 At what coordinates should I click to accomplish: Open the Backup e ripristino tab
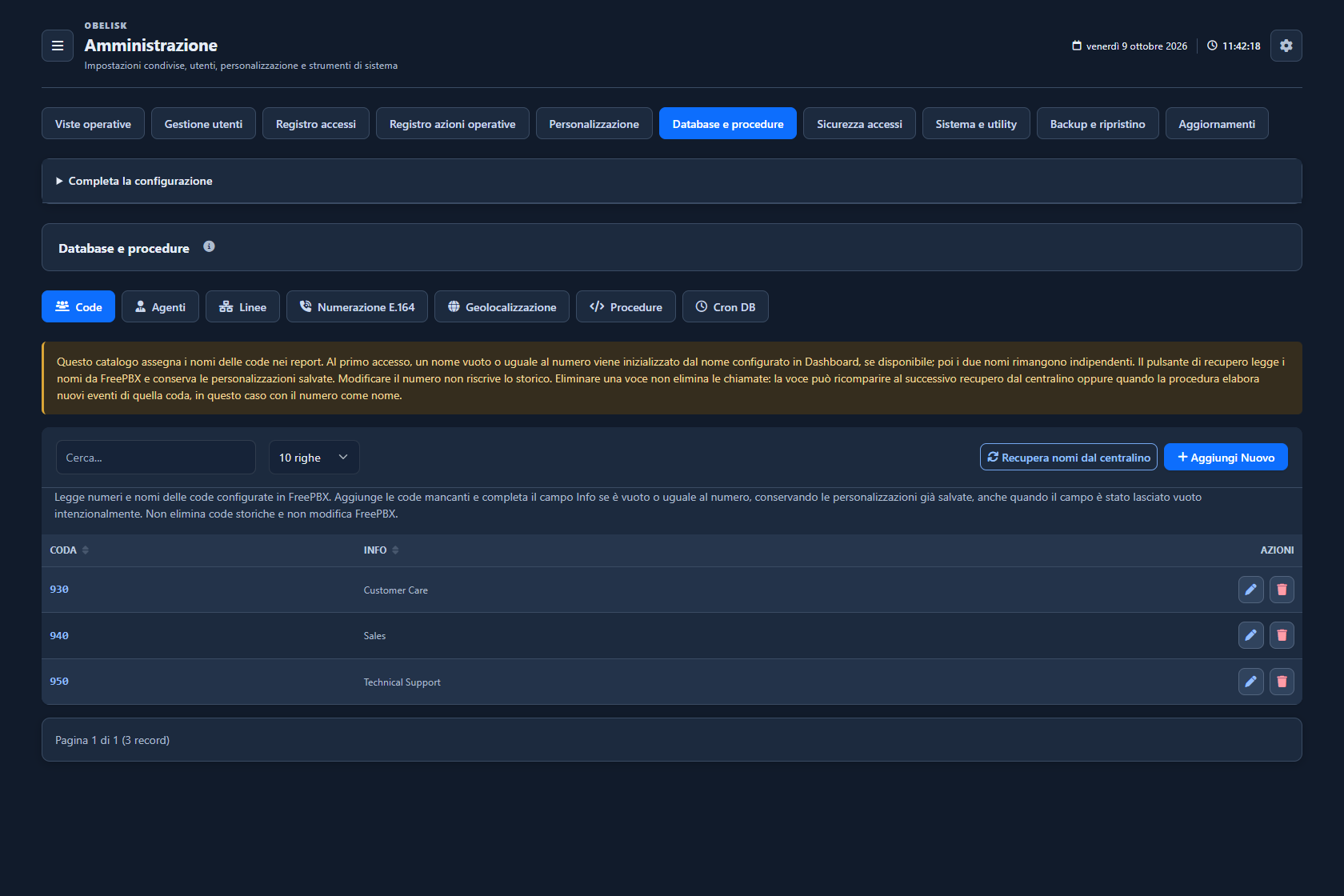tap(1098, 123)
